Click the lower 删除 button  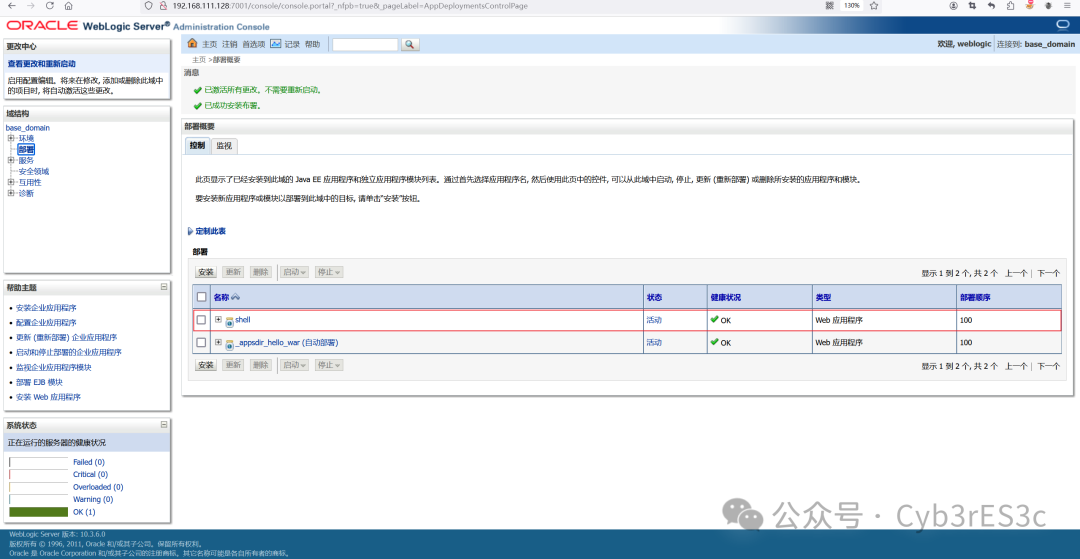coord(260,365)
